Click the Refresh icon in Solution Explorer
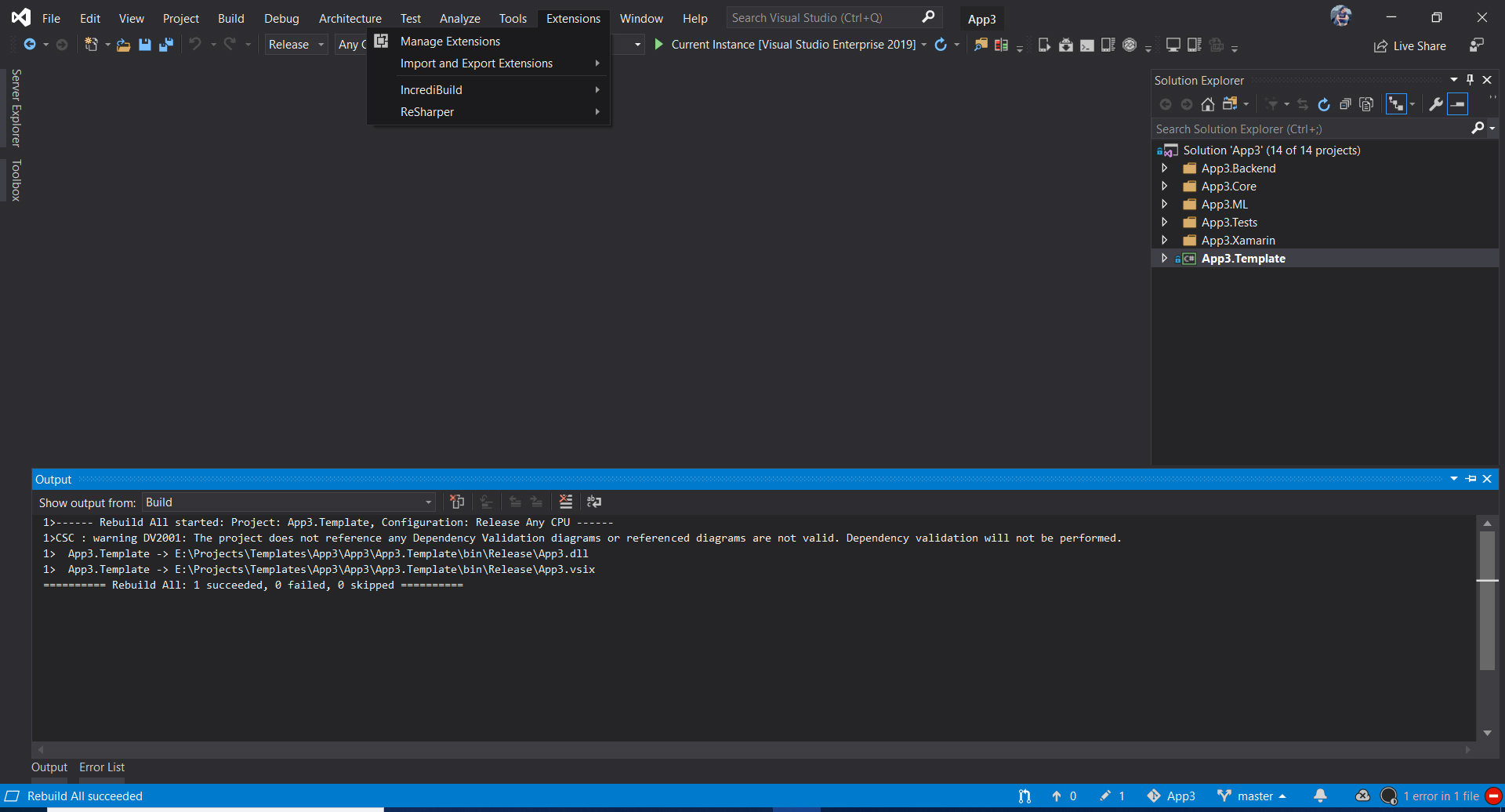This screenshot has height=812, width=1505. pos(1324,103)
